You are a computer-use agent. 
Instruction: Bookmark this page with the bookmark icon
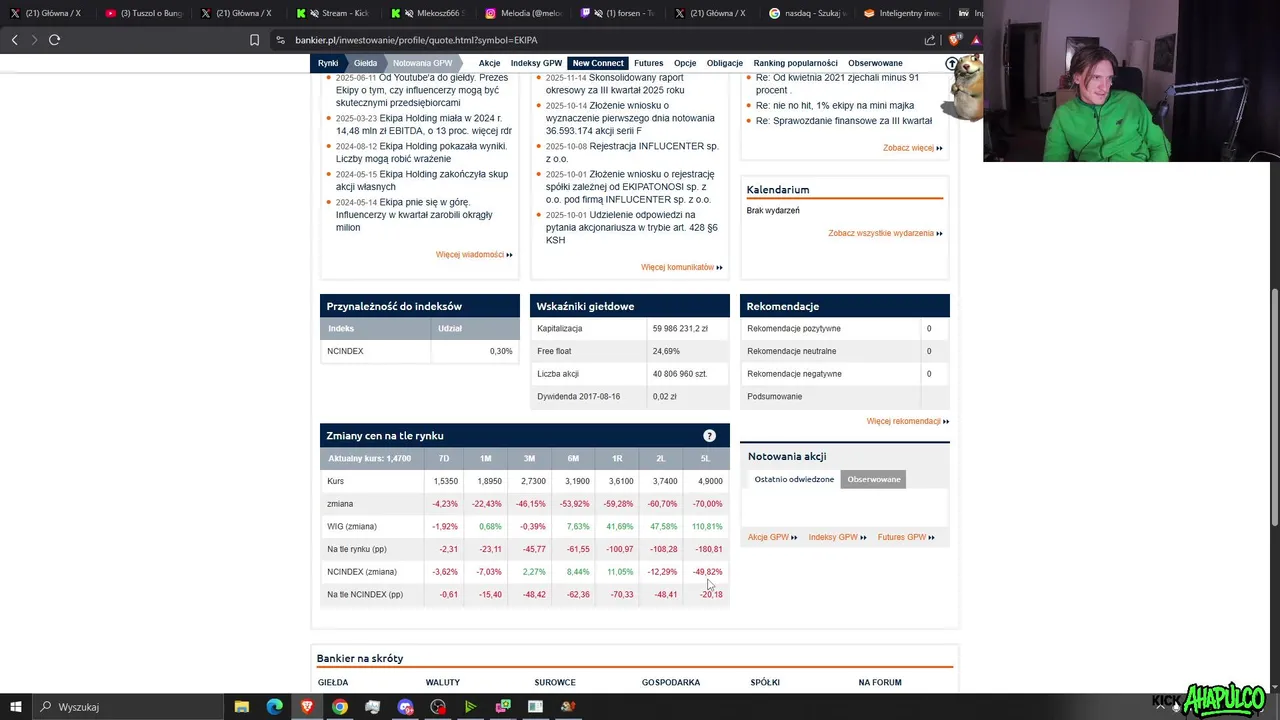coord(254,40)
